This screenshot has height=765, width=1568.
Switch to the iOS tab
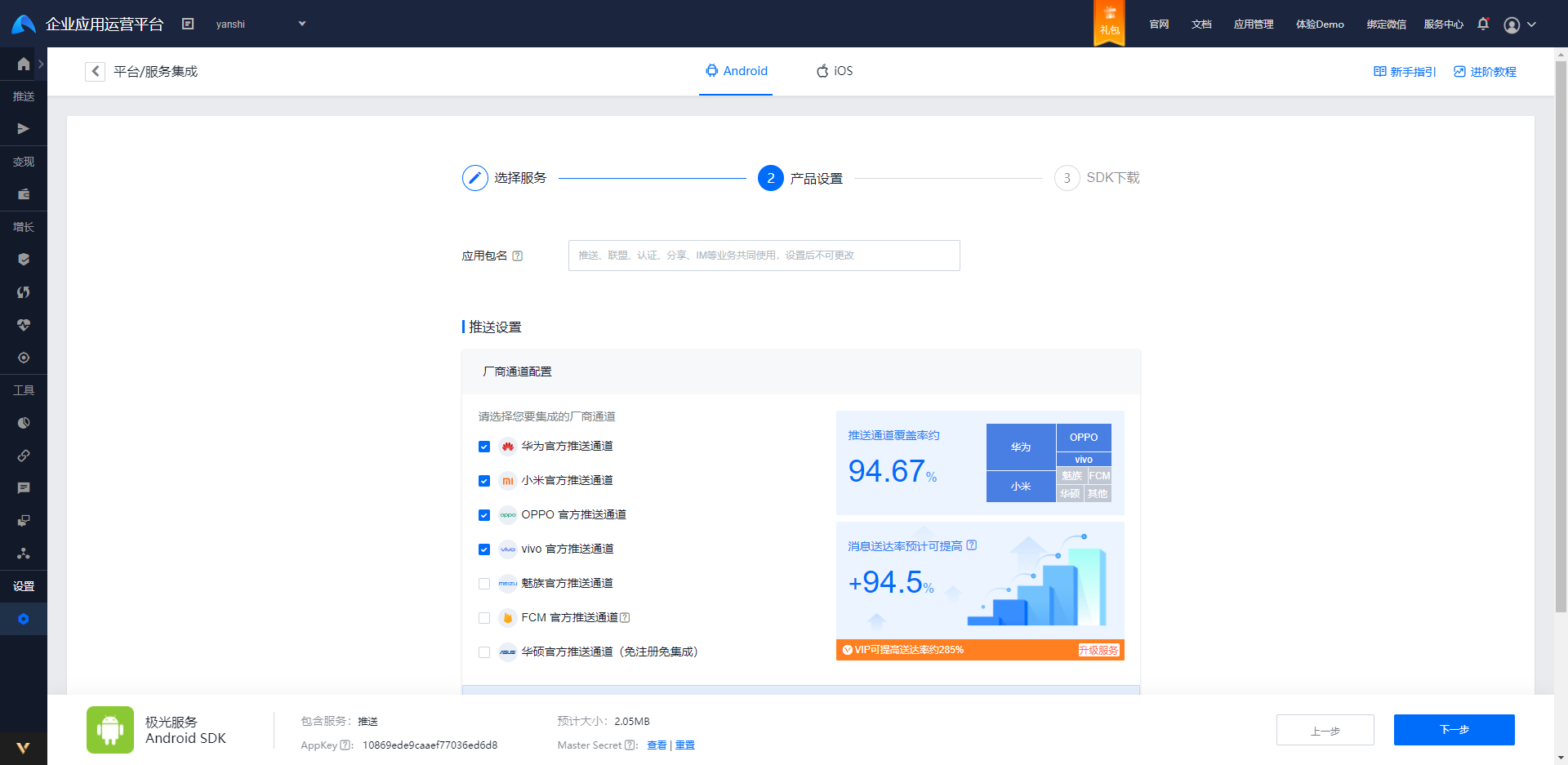tap(834, 71)
